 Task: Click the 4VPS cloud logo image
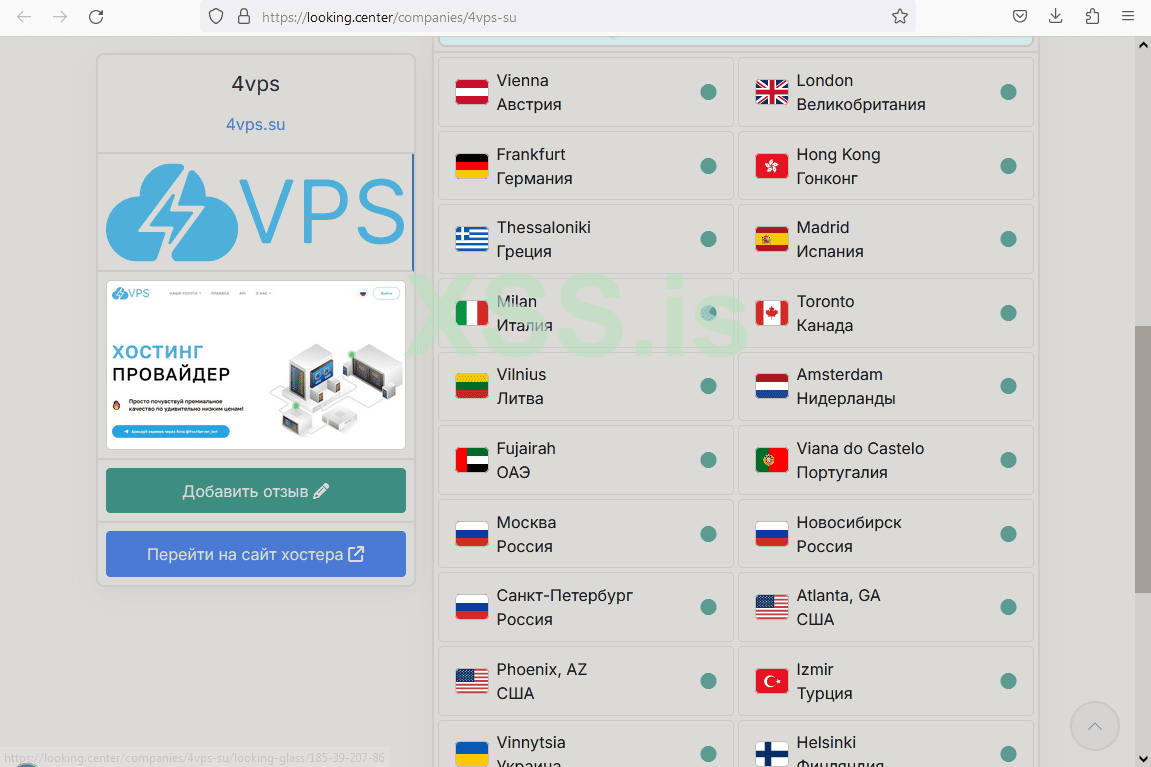pyautogui.click(x=255, y=212)
